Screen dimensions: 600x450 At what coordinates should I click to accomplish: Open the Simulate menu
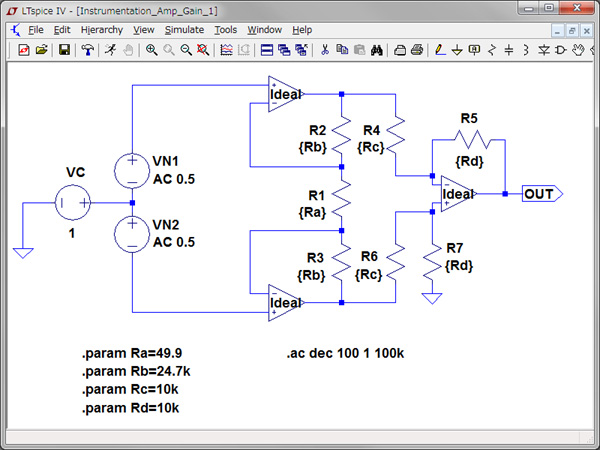click(x=184, y=30)
